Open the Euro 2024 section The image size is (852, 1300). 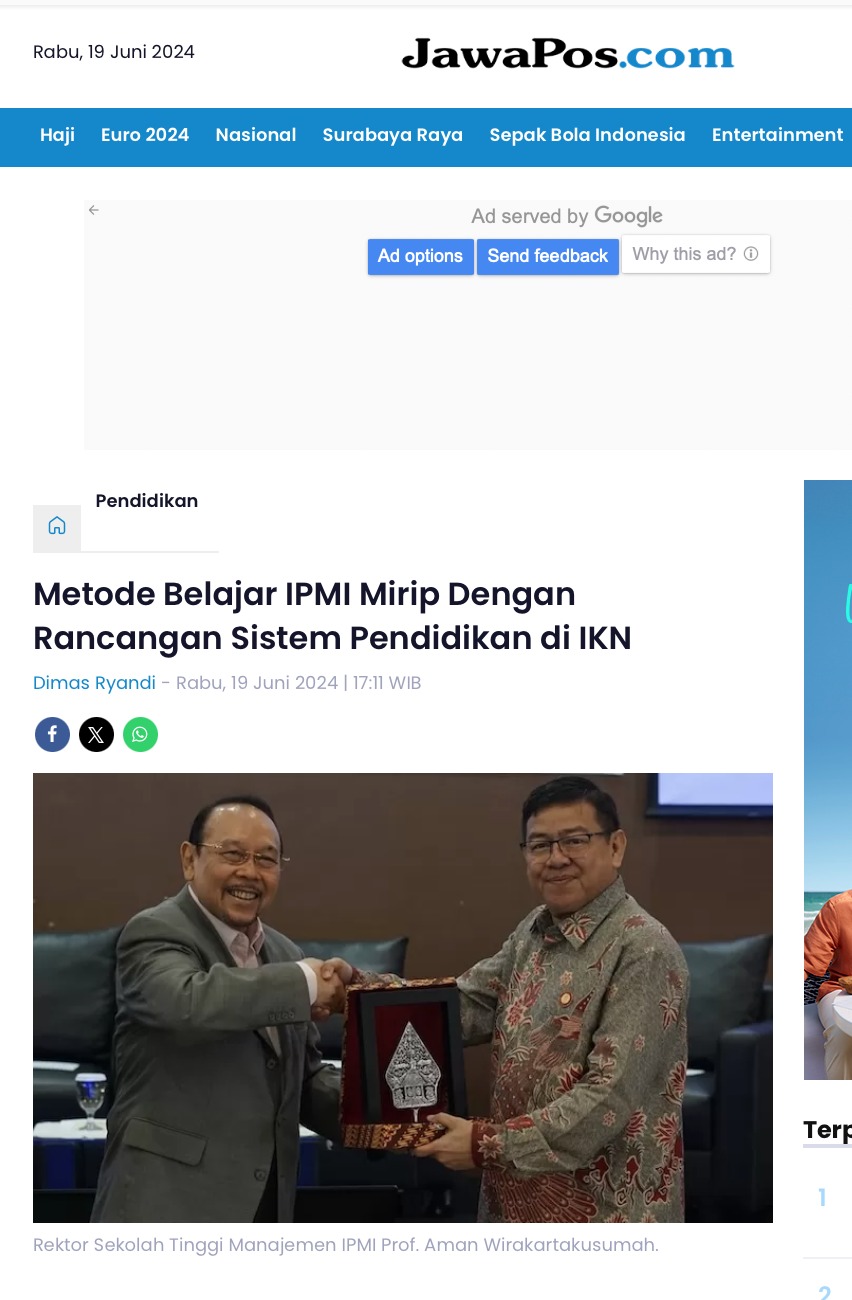[145, 135]
